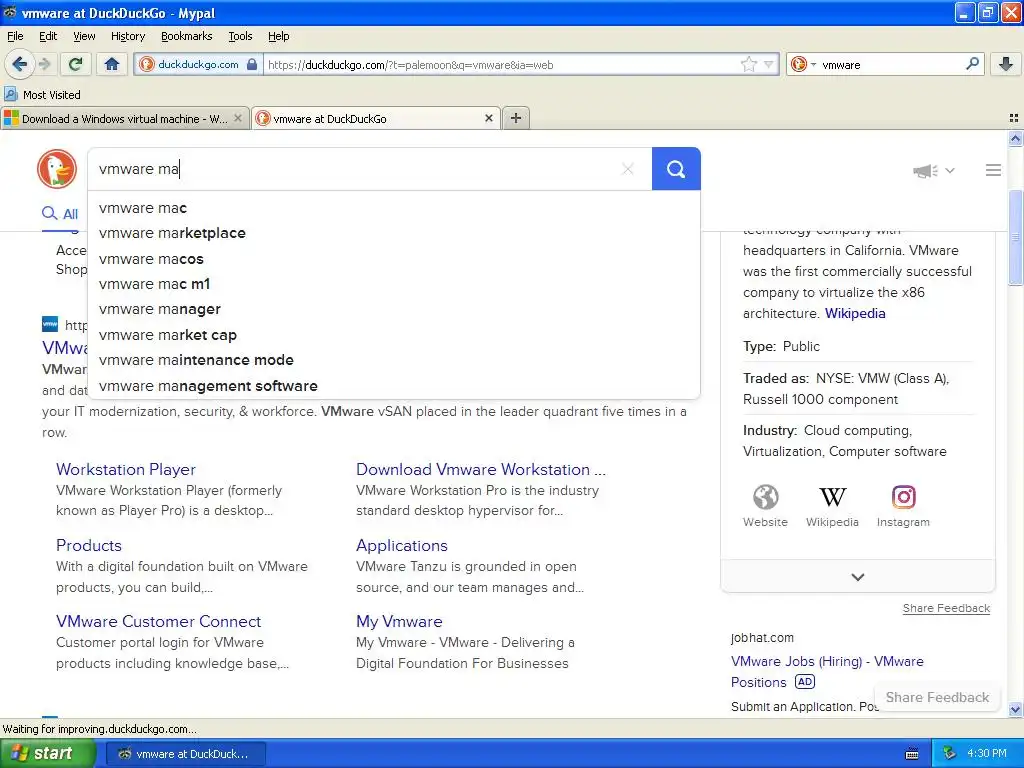
Task: Open the View menu
Action: pos(84,36)
